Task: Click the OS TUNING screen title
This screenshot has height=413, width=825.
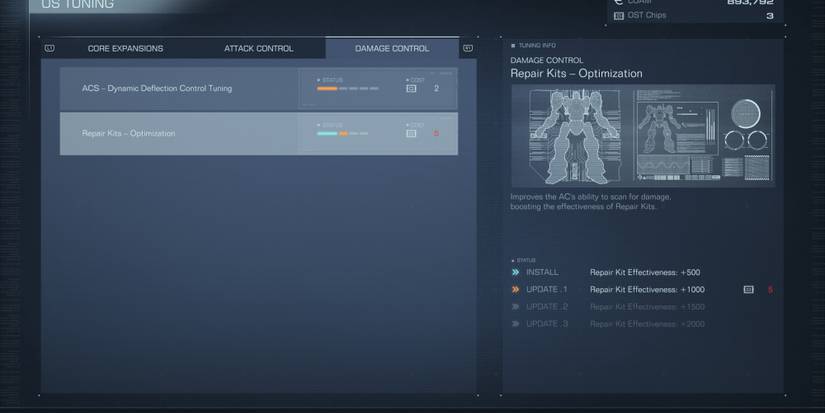Action: tap(77, 4)
